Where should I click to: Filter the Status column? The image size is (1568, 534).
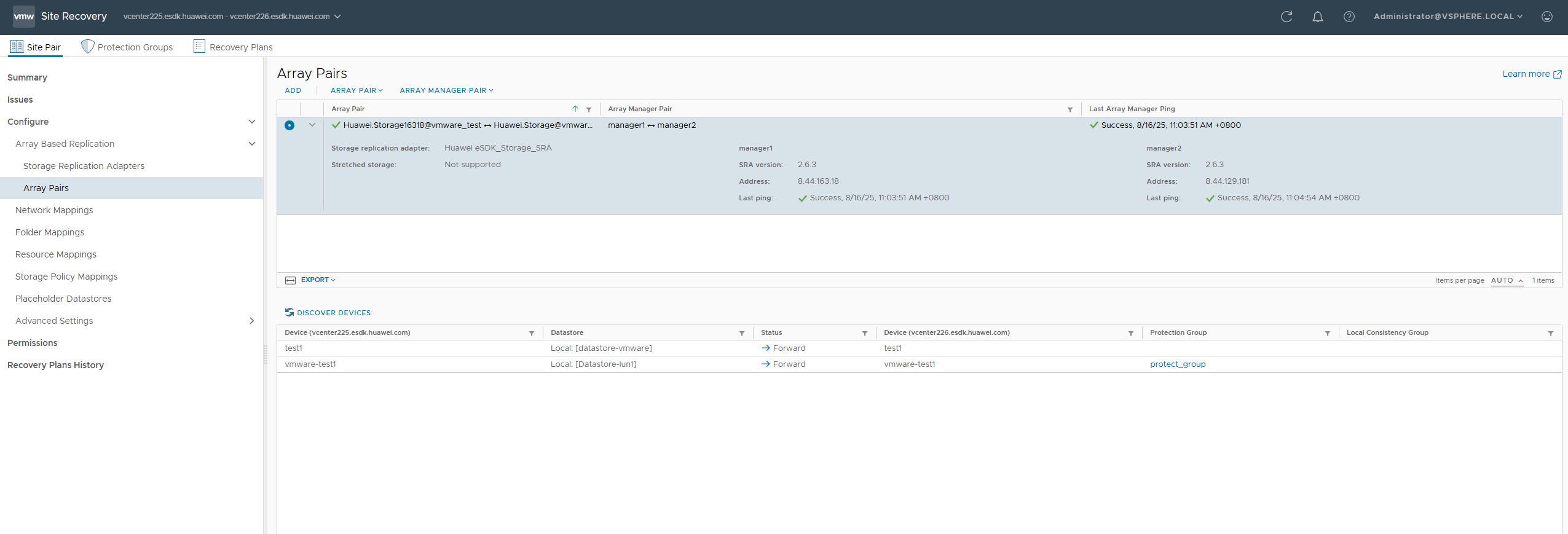tap(865, 333)
